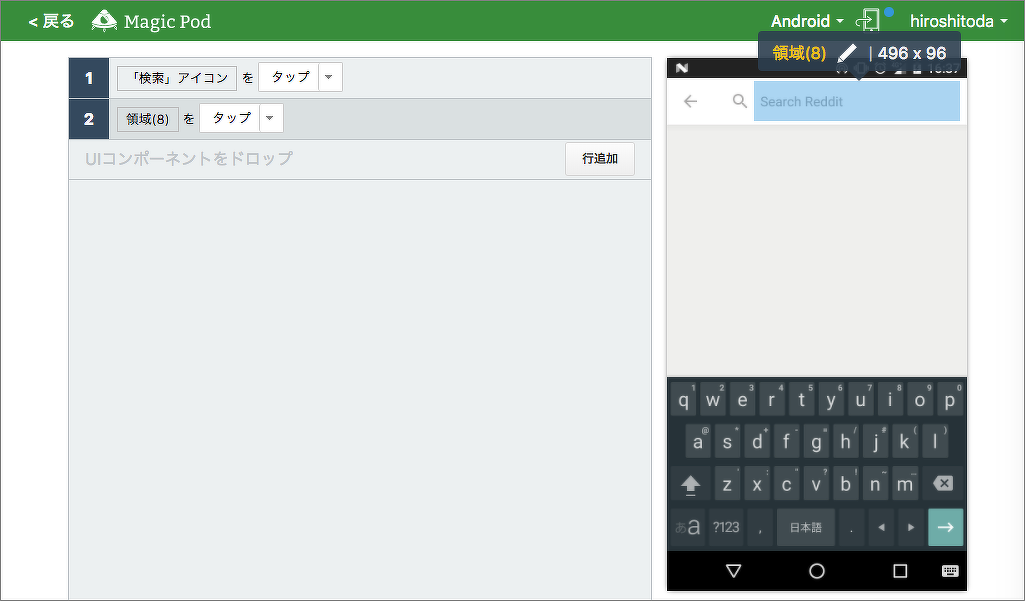The image size is (1025, 601).
Task: Click the 行追加 button
Action: (x=599, y=159)
